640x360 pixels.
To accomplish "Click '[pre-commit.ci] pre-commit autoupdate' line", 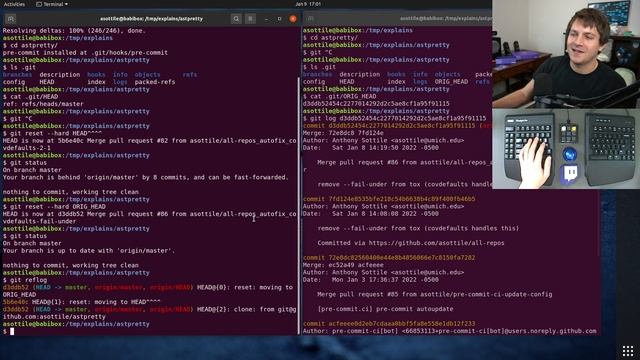I will (385, 309).
